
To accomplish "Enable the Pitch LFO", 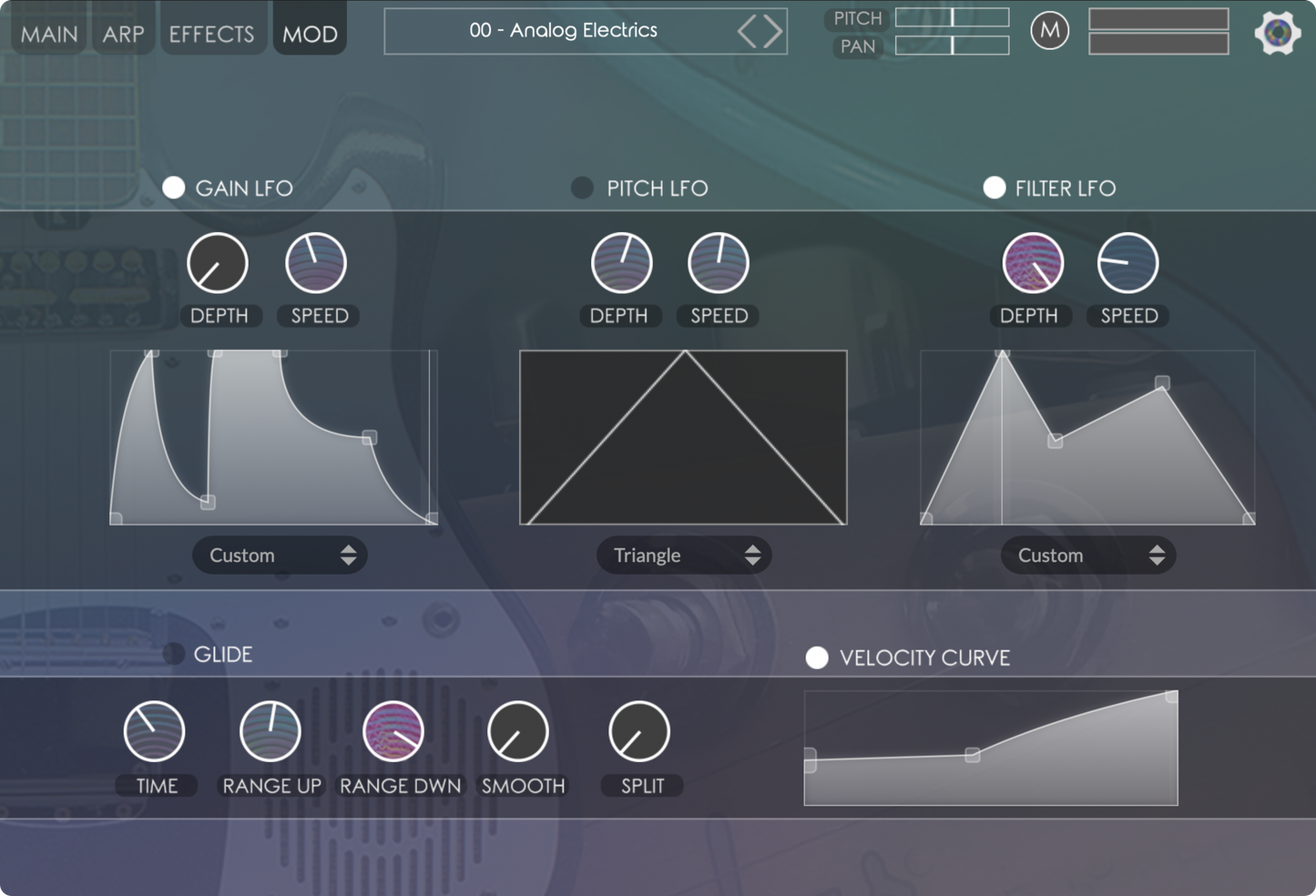I will 582,188.
